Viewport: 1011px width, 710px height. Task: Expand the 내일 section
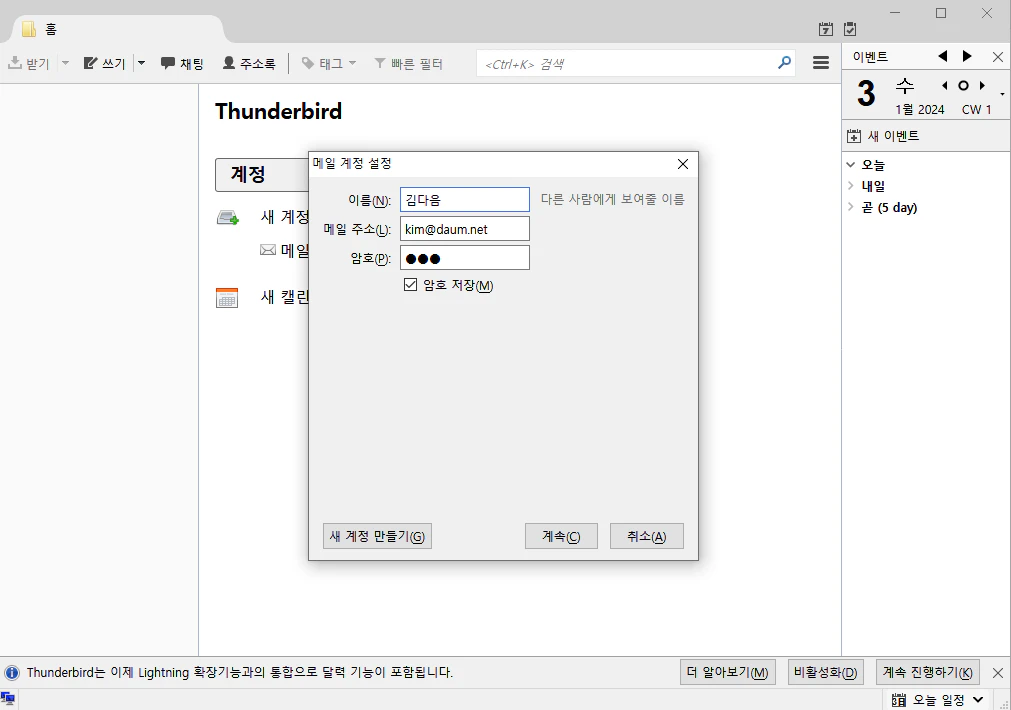pos(850,186)
